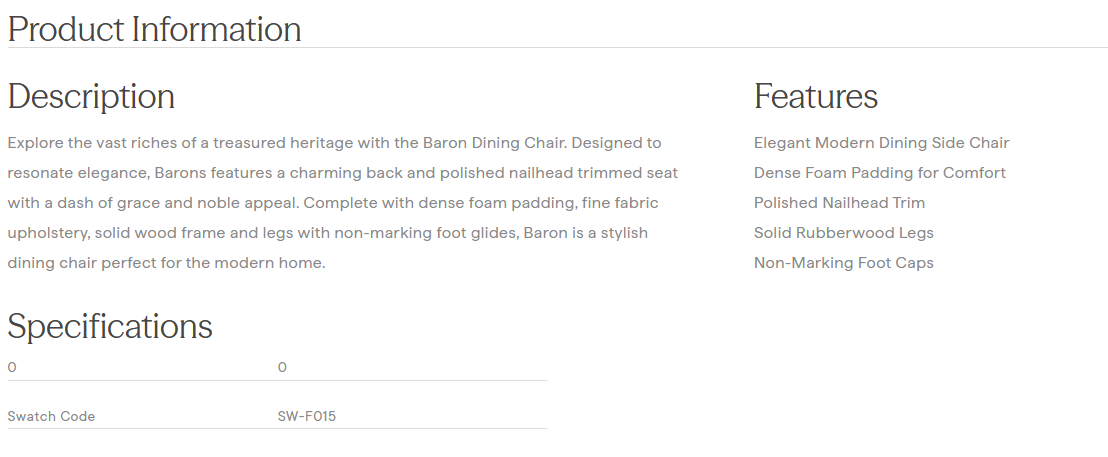
Task: Click the SW-F015 swatch code value
Action: (306, 416)
